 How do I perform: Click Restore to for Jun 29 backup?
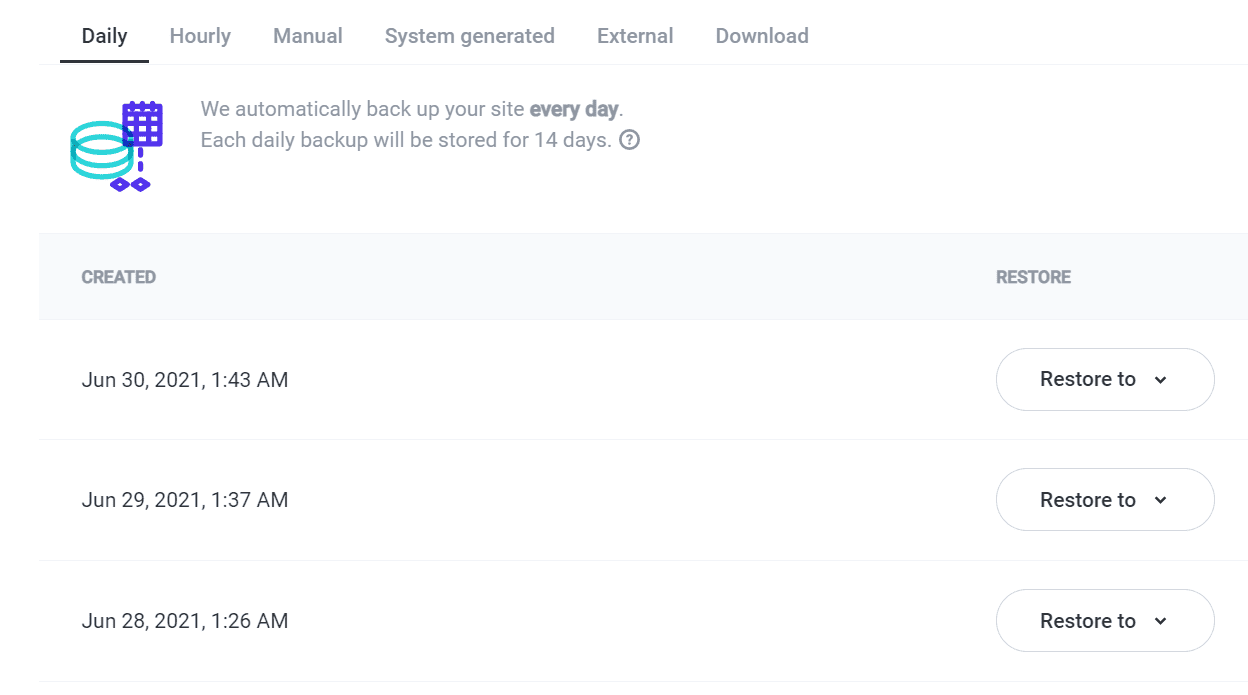click(x=1105, y=500)
